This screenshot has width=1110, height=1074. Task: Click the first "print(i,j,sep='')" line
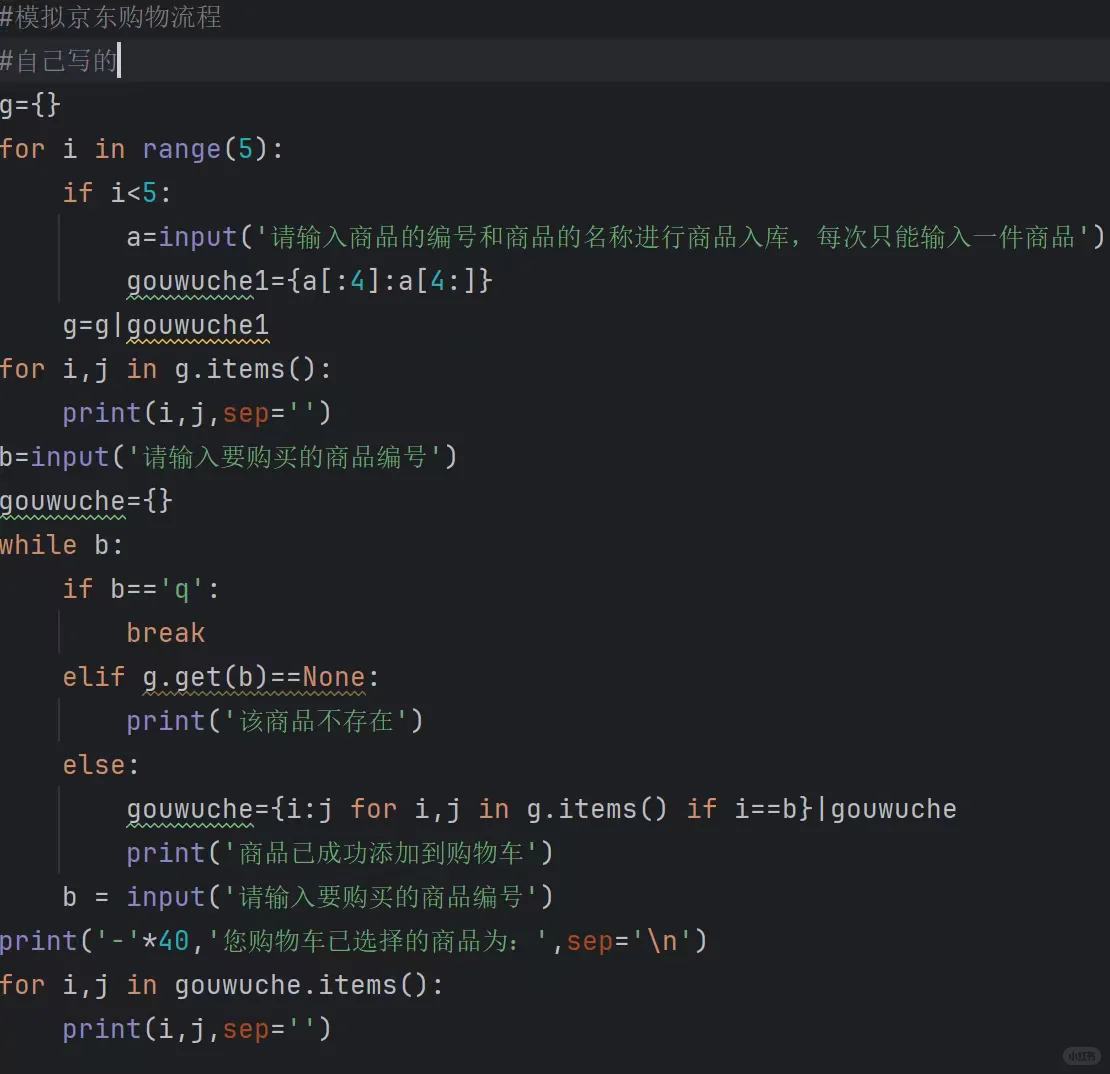pyautogui.click(x=197, y=413)
